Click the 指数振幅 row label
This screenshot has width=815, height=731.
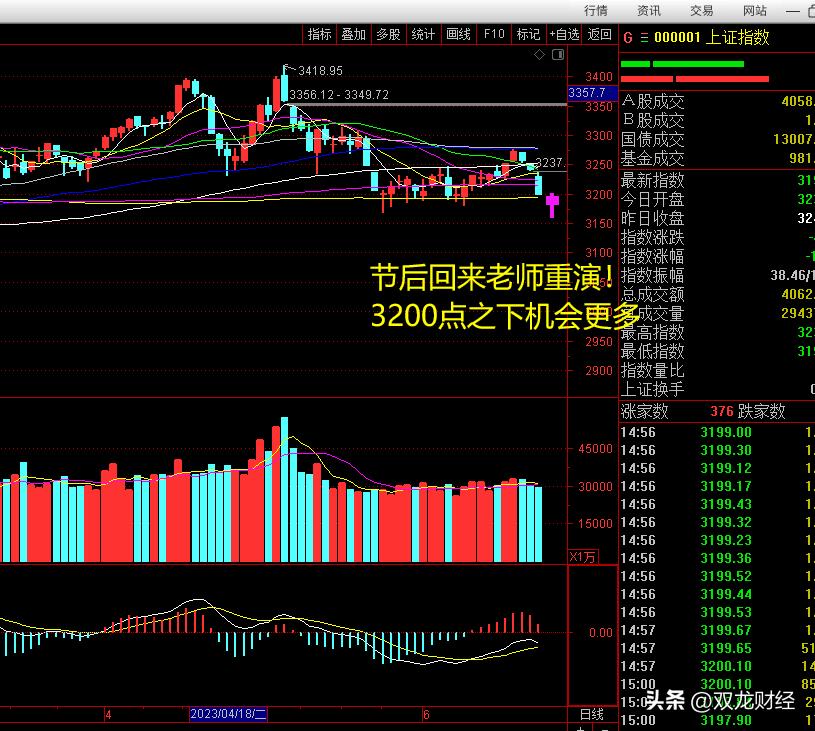pyautogui.click(x=652, y=275)
